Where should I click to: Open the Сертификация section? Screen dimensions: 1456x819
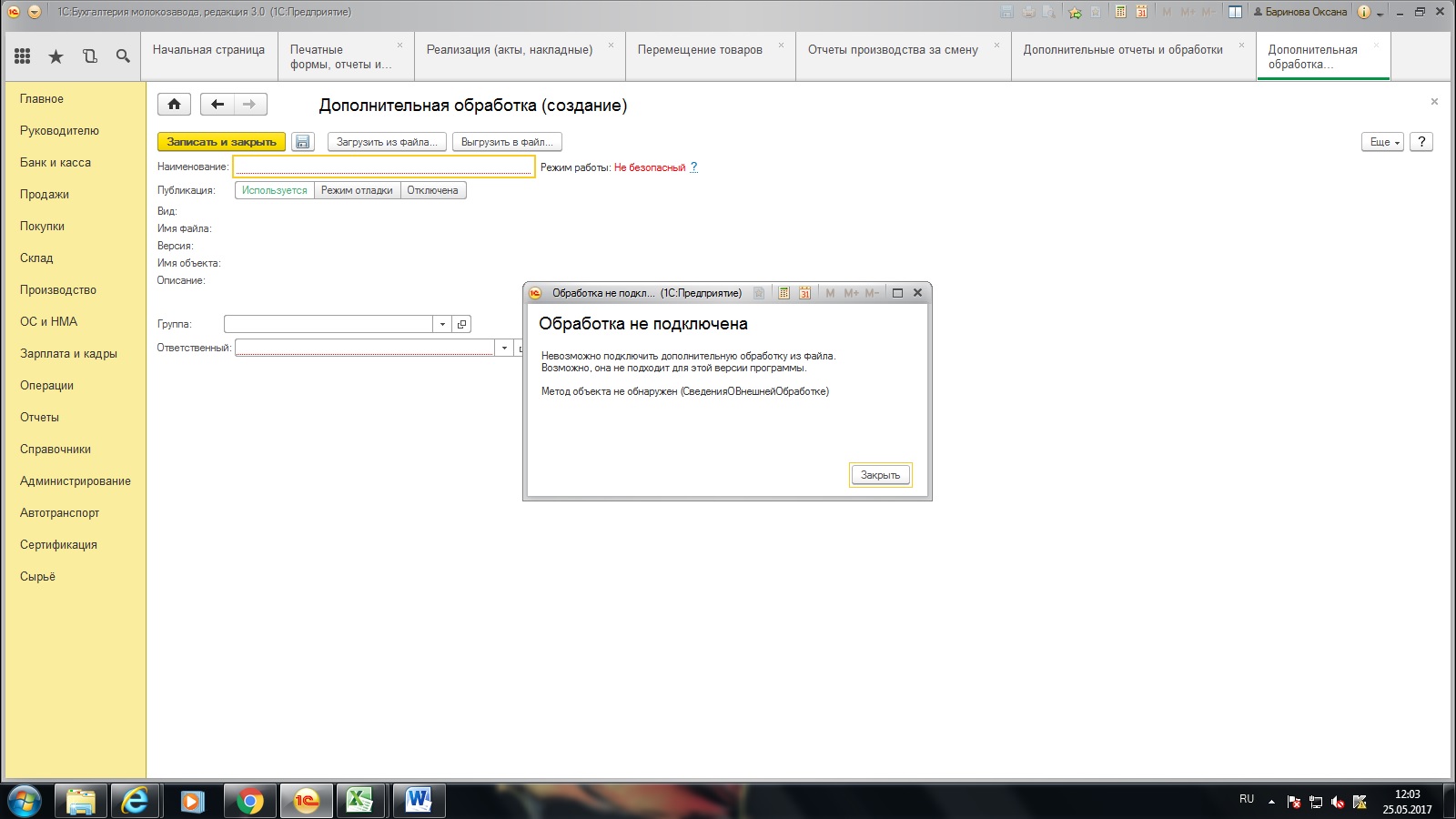click(58, 544)
